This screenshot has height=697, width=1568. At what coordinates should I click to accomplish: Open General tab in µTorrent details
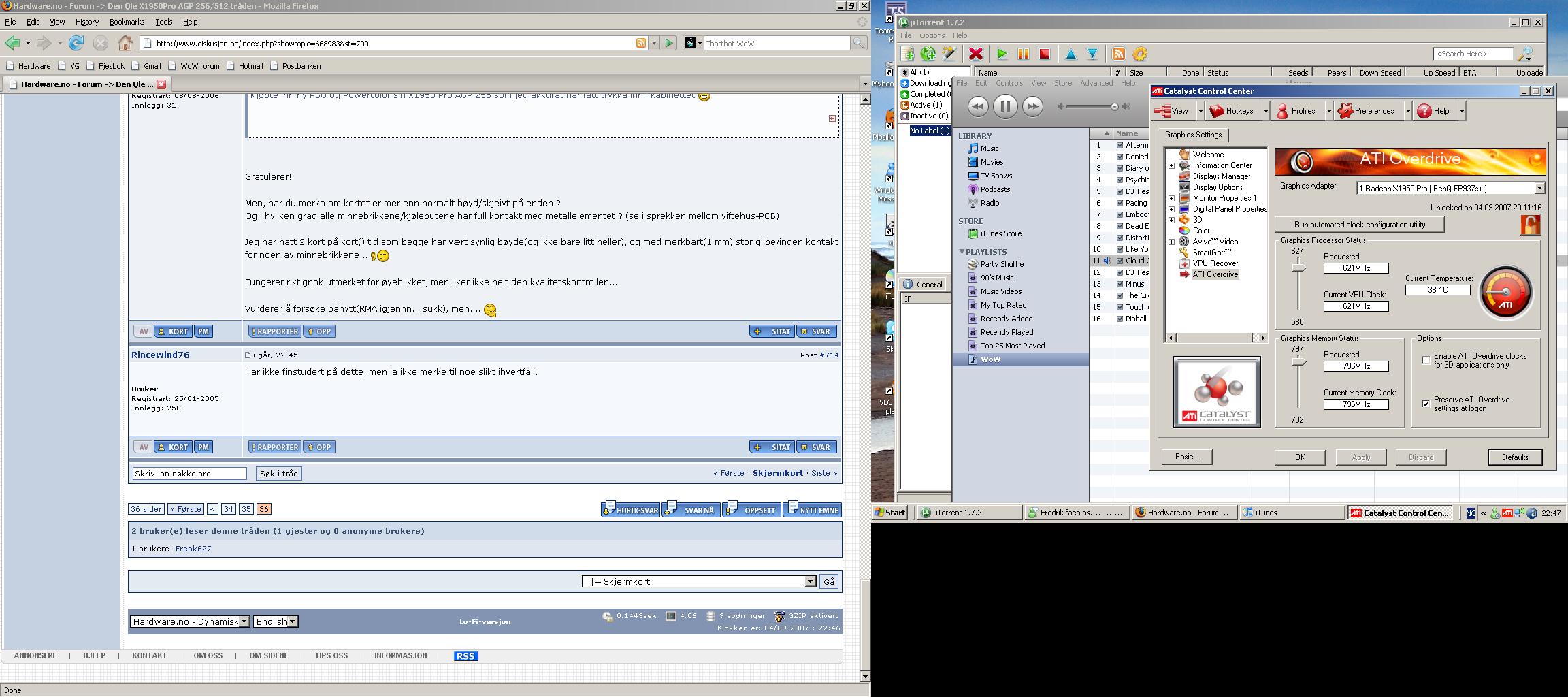coord(924,285)
